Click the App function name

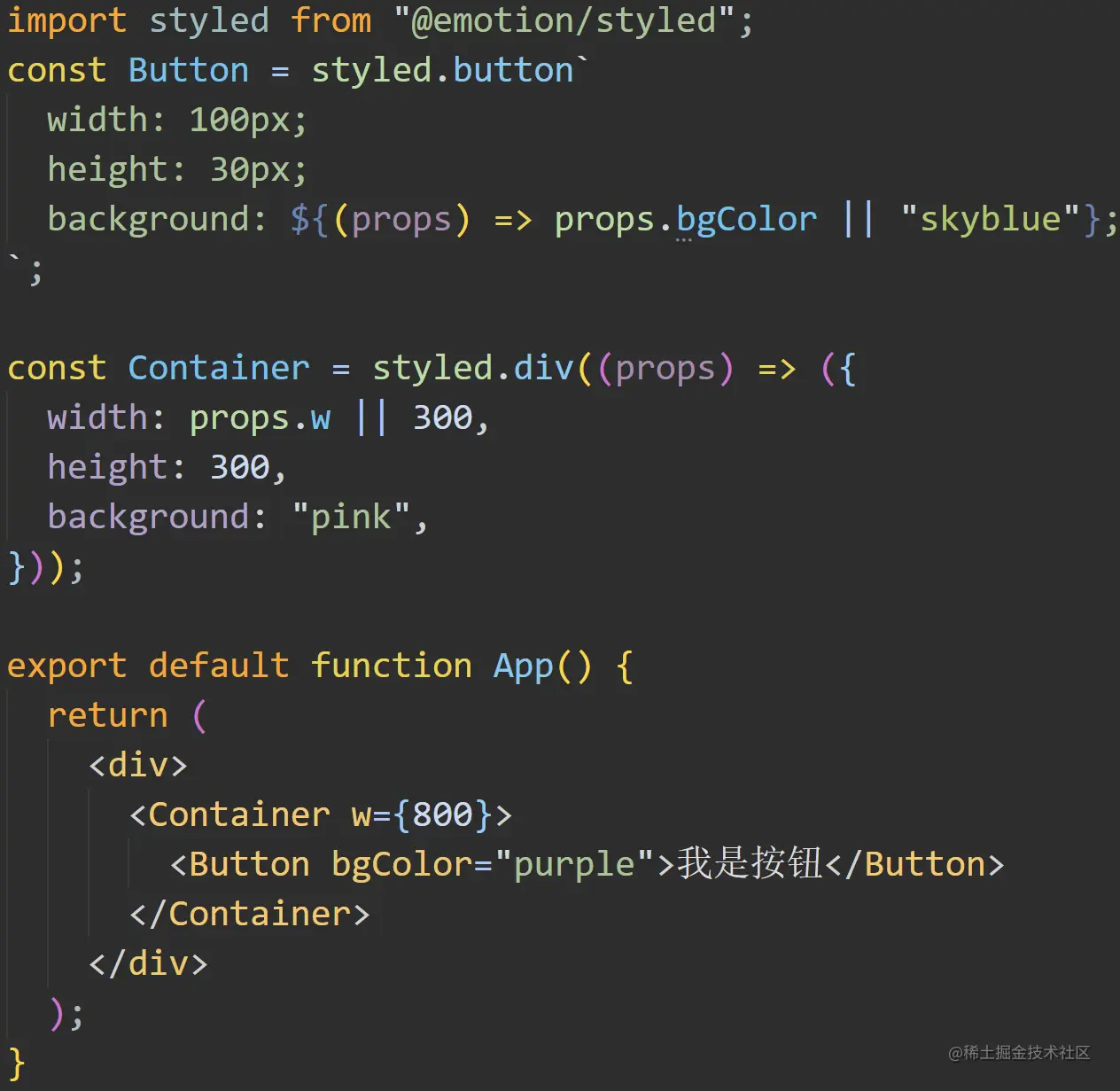pyautogui.click(x=523, y=666)
